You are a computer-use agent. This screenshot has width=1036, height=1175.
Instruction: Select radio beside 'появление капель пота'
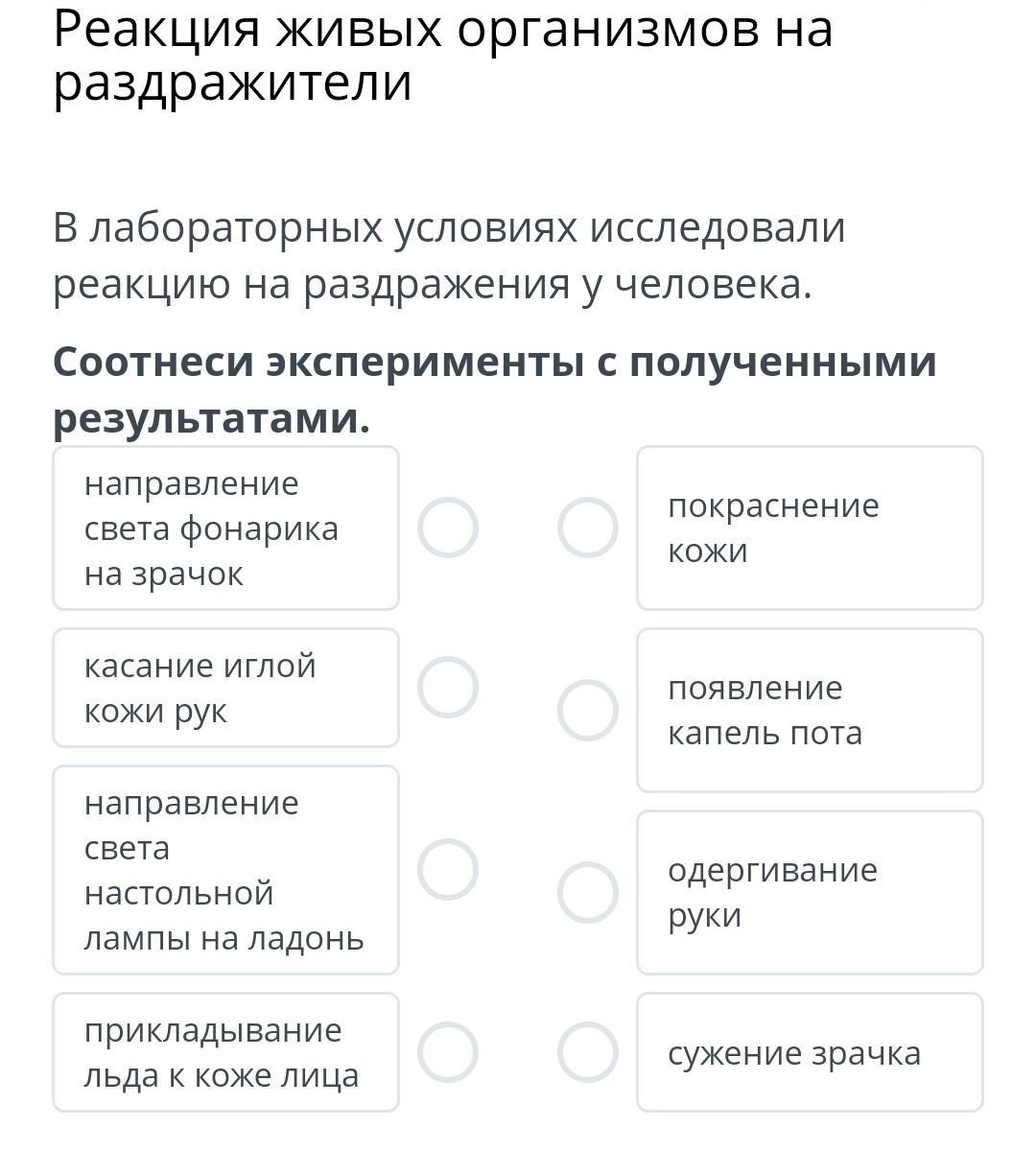click(587, 711)
